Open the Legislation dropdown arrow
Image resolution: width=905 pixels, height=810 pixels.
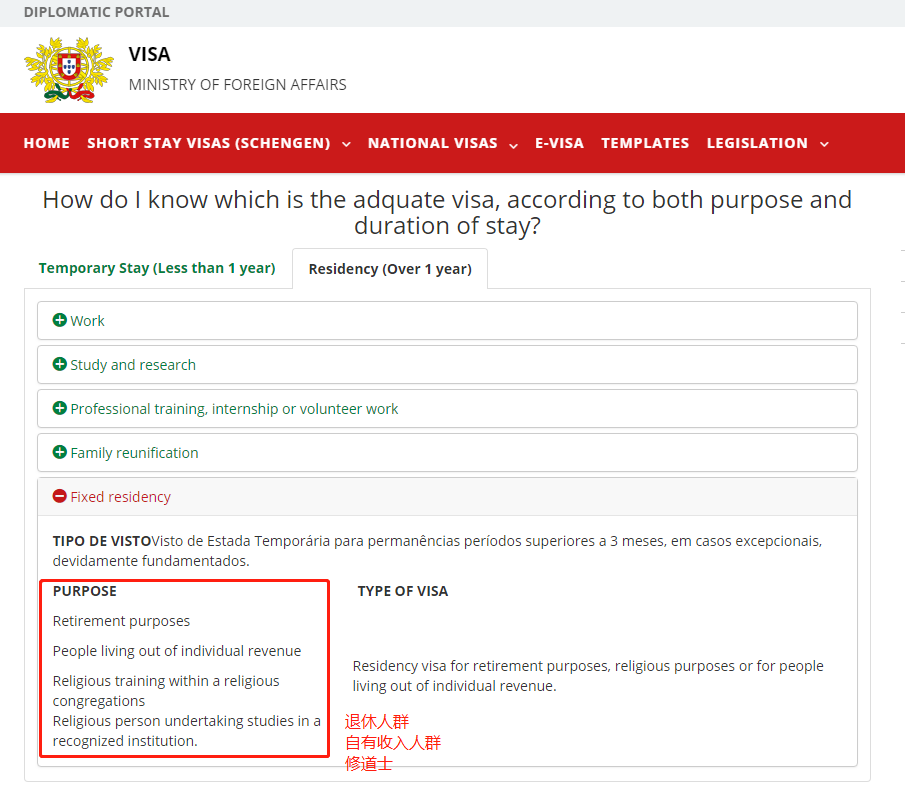tap(824, 144)
